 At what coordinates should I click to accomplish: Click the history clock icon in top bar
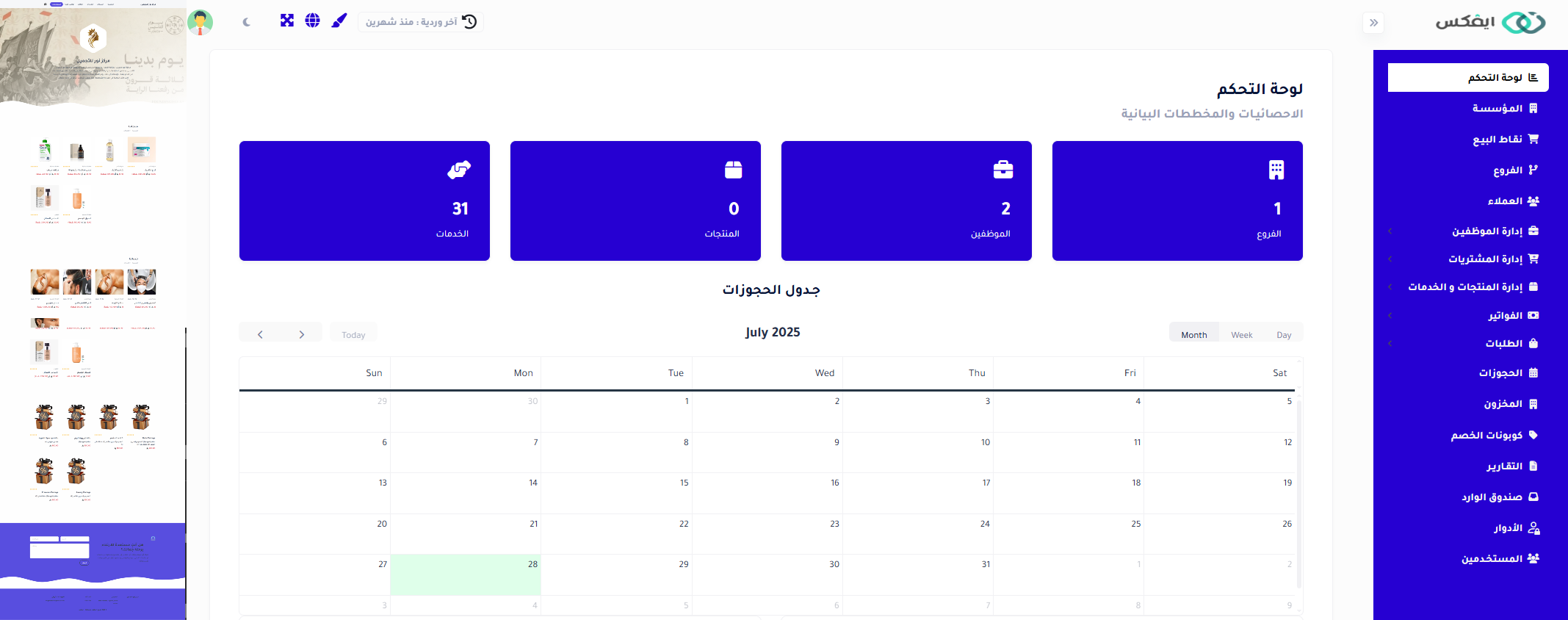[x=470, y=22]
